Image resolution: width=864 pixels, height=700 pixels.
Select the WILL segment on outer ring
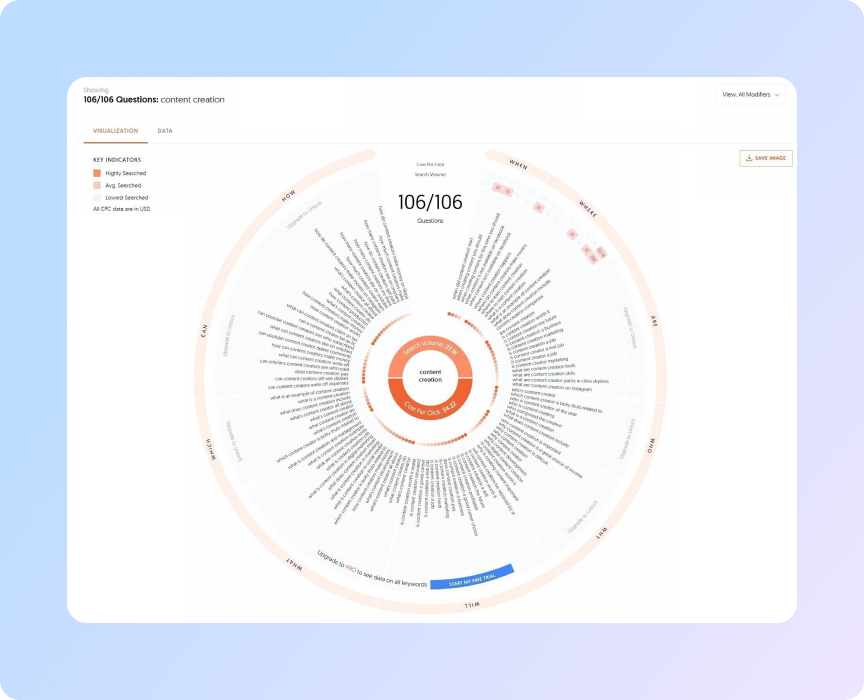469,604
